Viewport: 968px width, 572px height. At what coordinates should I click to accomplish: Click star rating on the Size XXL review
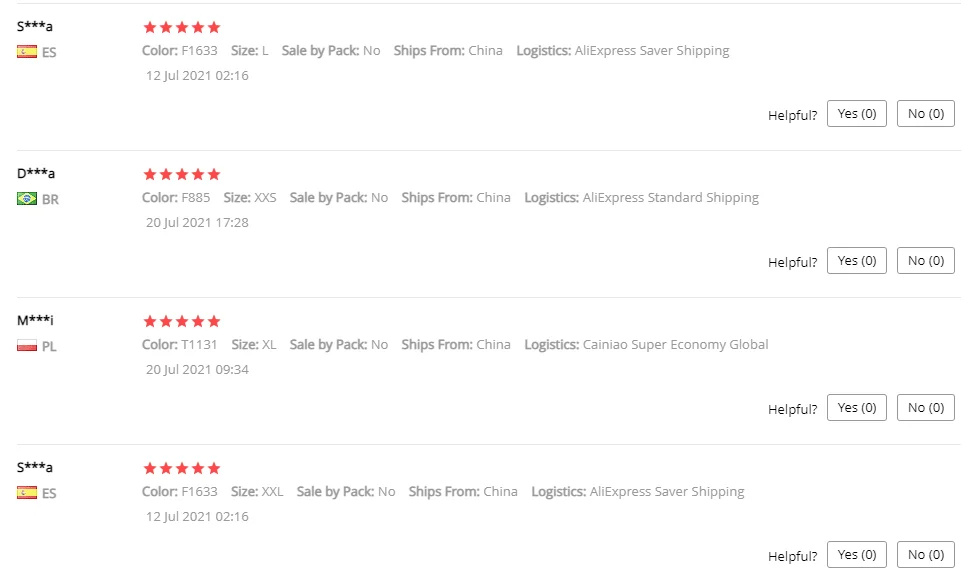point(182,468)
